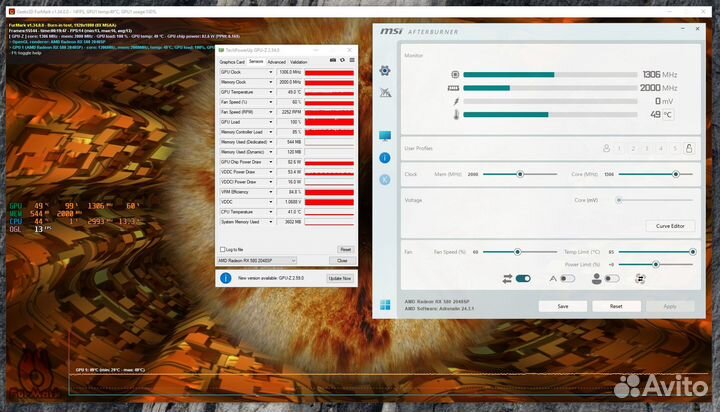This screenshot has height=412, width=720.
Task: Open Fan Speed (RPM) sensor dropdown
Action: coord(270,112)
